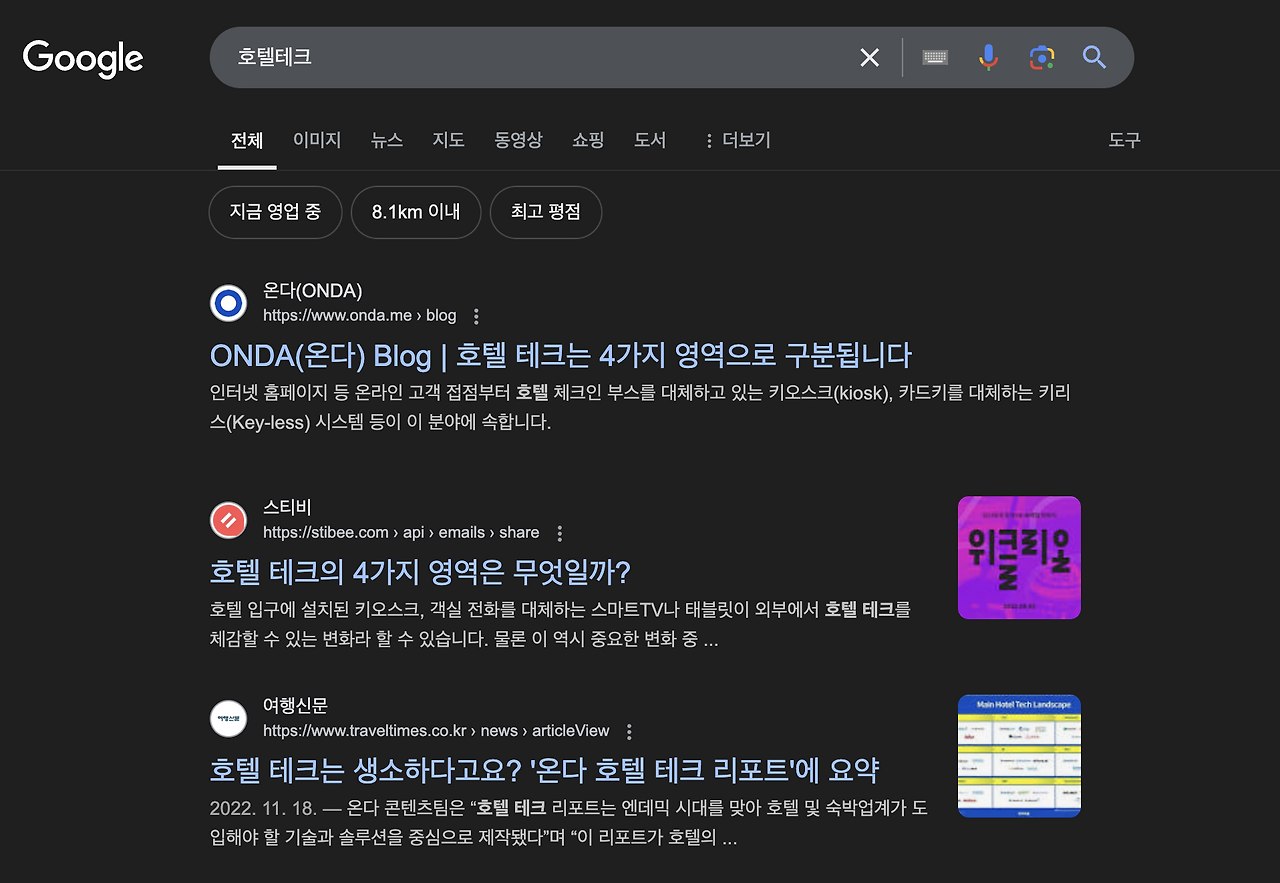The width and height of the screenshot is (1280, 883).
Task: Open more options for the traveltimes.co.kr result
Action: pyautogui.click(x=629, y=731)
